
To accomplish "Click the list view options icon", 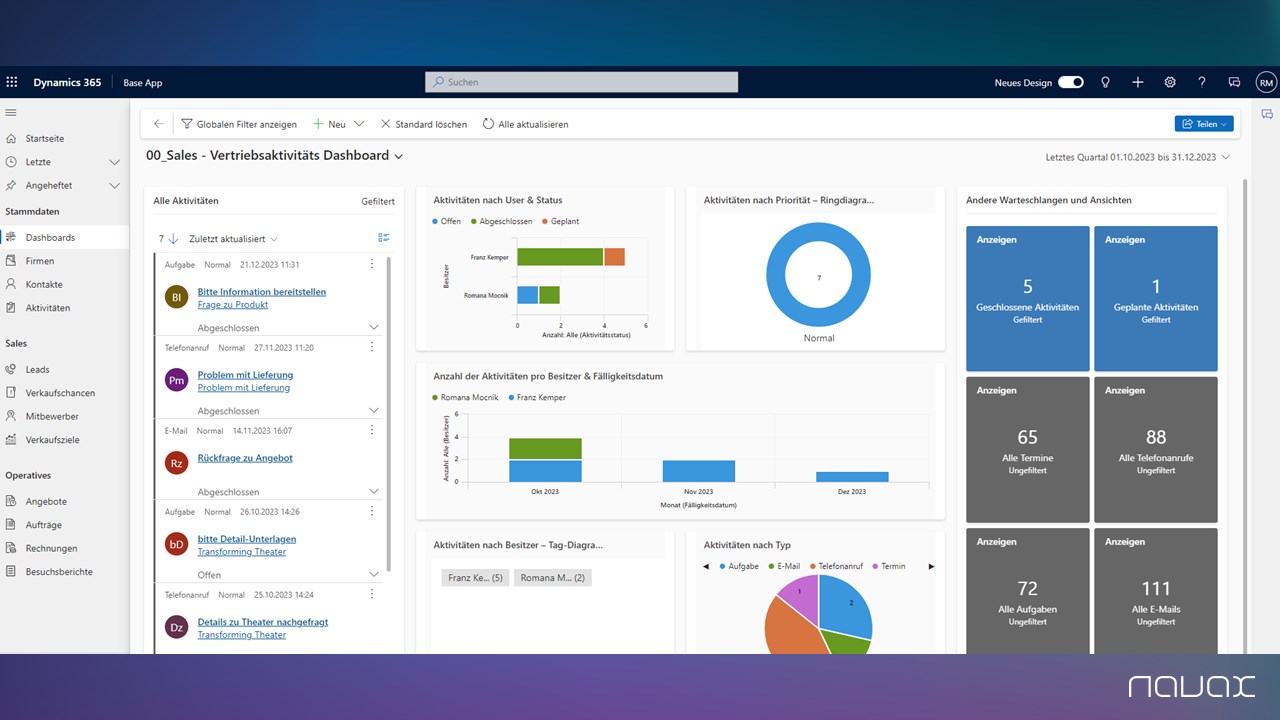I will tap(384, 238).
